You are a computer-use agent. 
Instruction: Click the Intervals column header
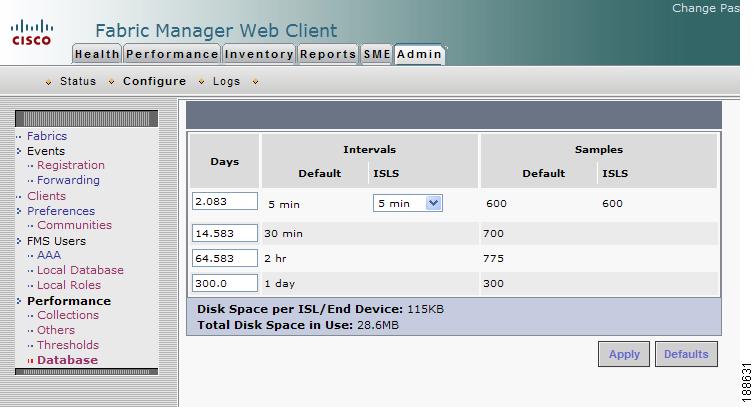coord(369,149)
